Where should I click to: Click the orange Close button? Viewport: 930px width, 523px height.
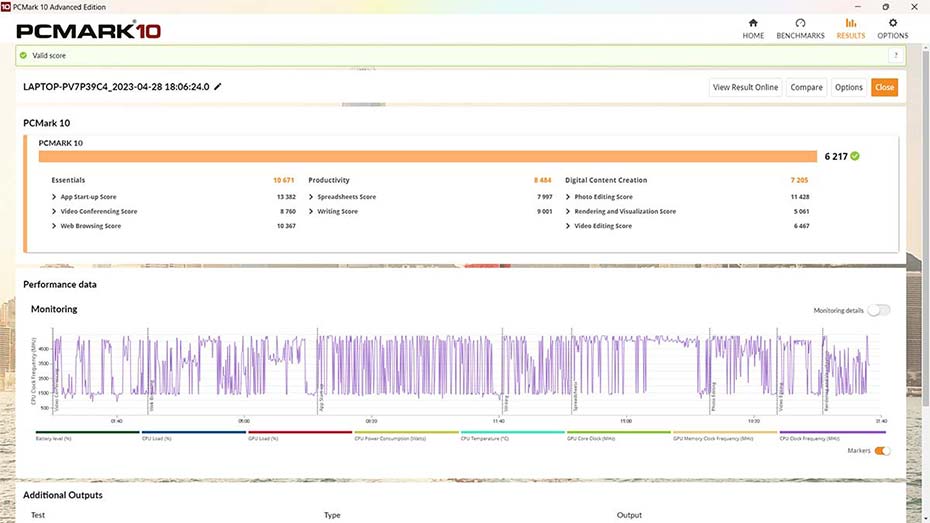(x=884, y=87)
